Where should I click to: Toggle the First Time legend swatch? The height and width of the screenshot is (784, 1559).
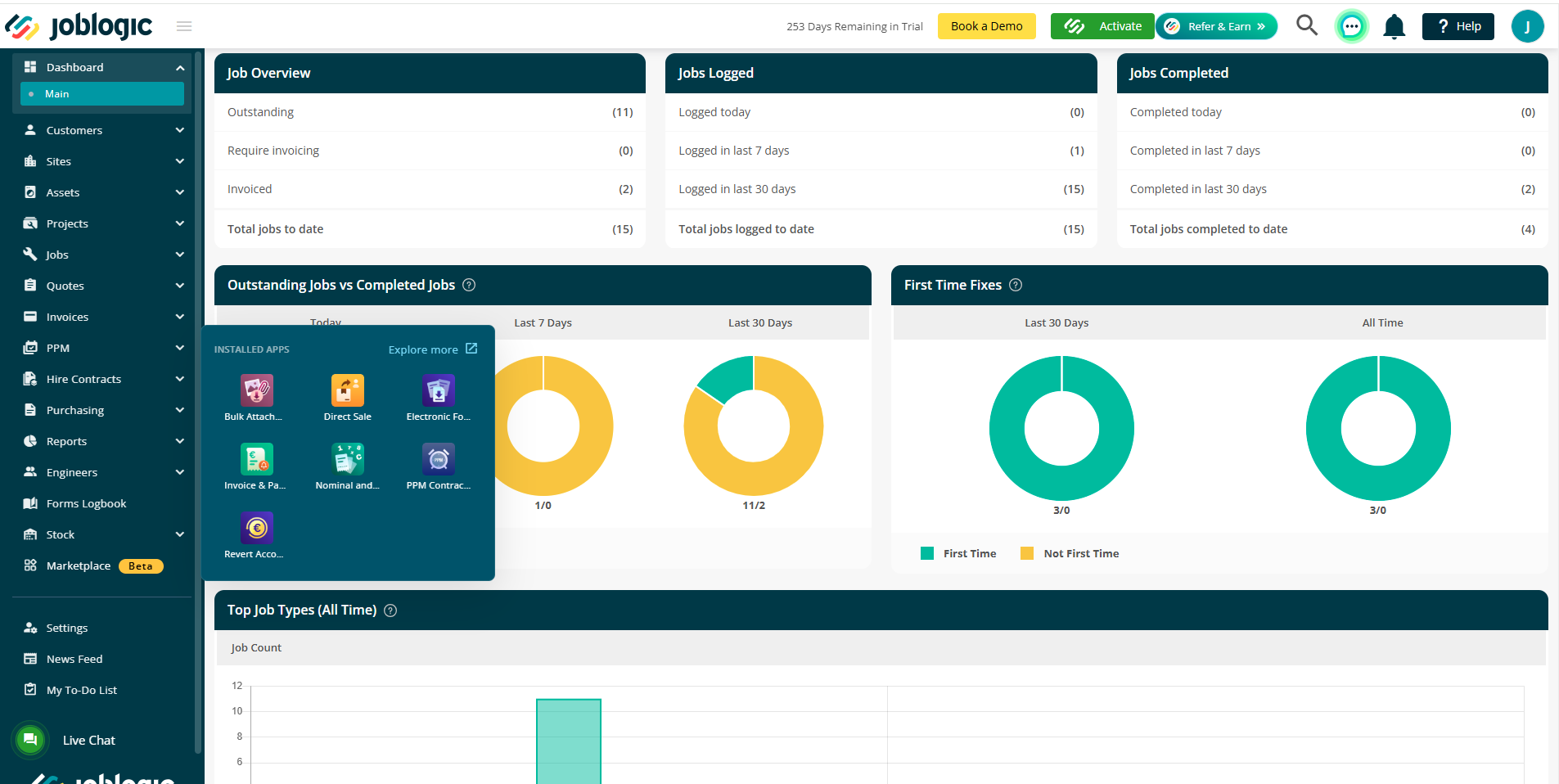927,553
